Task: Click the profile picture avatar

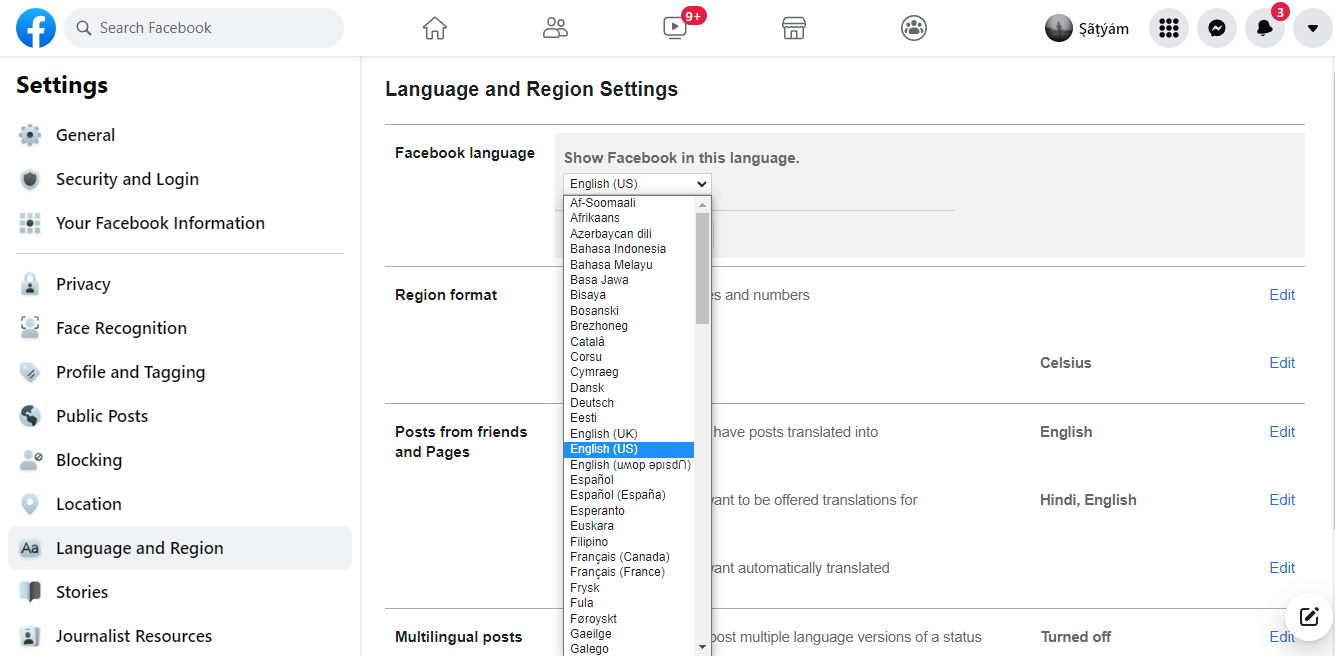Action: point(1059,28)
